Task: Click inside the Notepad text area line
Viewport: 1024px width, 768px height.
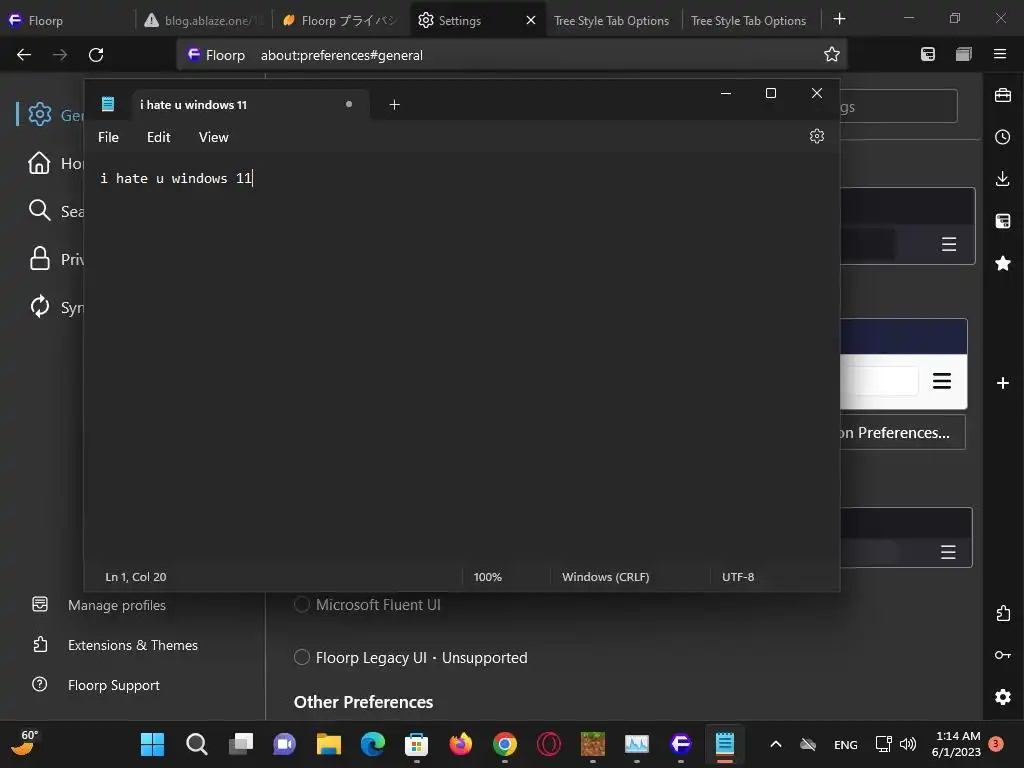Action: click(x=461, y=178)
